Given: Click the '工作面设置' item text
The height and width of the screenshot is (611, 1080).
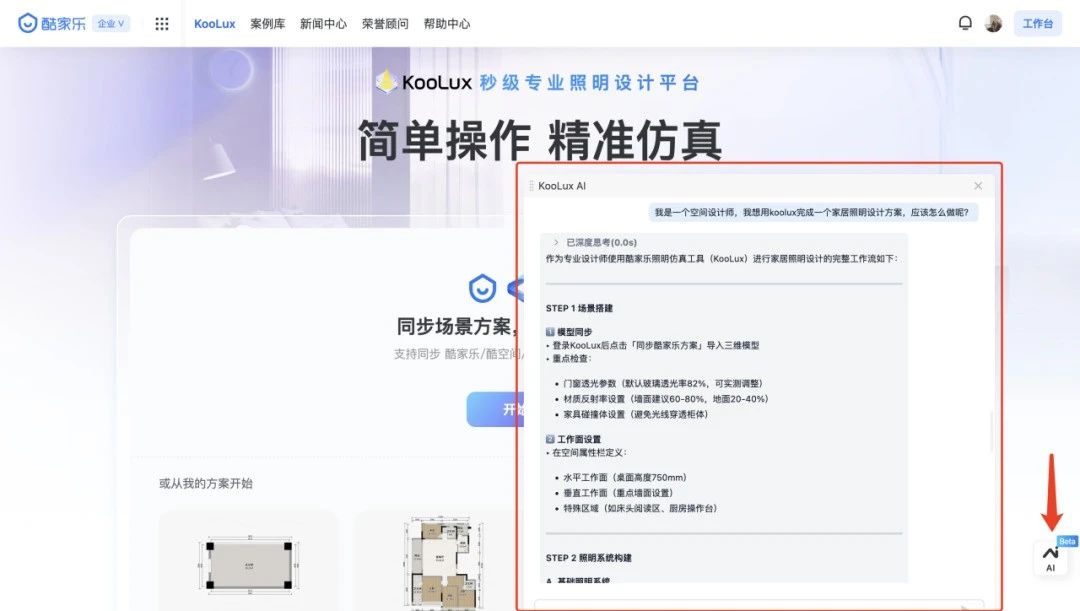Looking at the screenshot, I should (579, 439).
